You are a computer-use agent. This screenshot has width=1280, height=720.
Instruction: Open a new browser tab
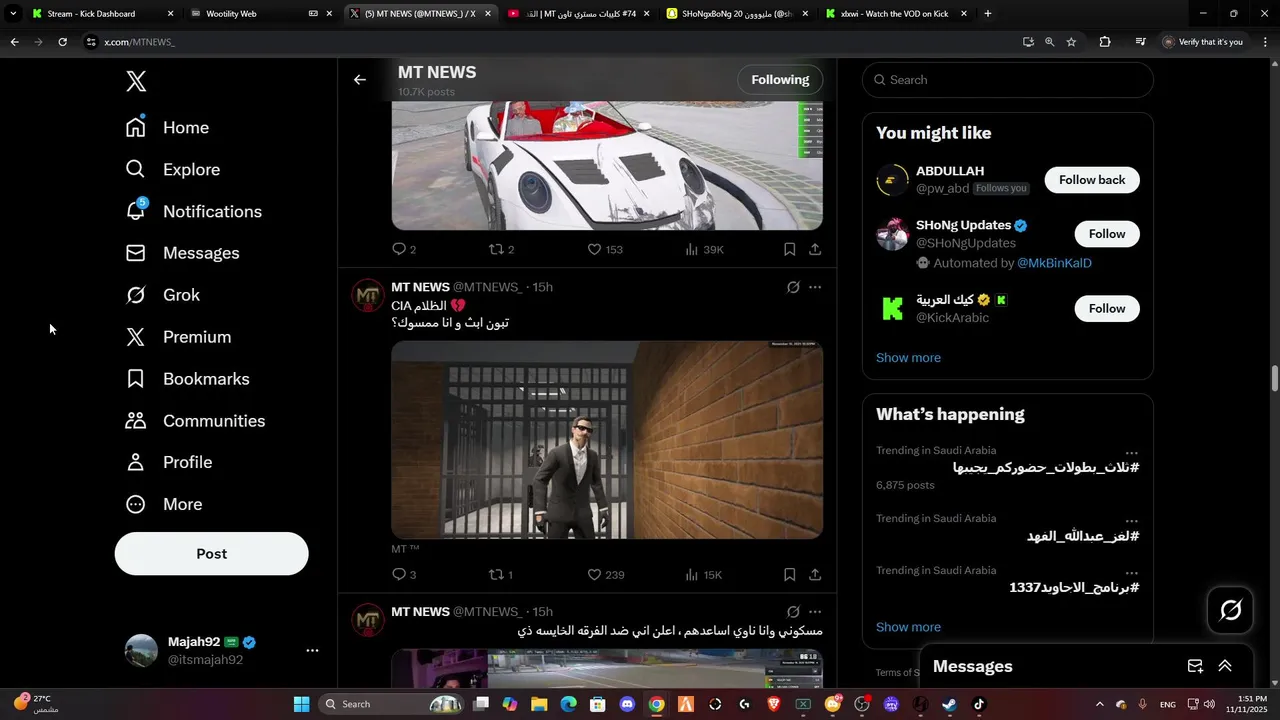tap(988, 14)
